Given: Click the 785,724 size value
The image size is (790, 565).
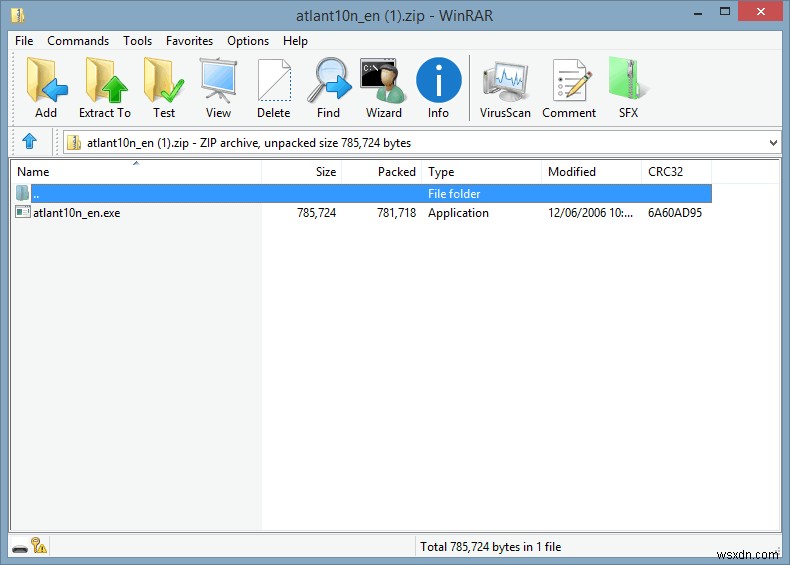Looking at the screenshot, I should click(x=316, y=213).
